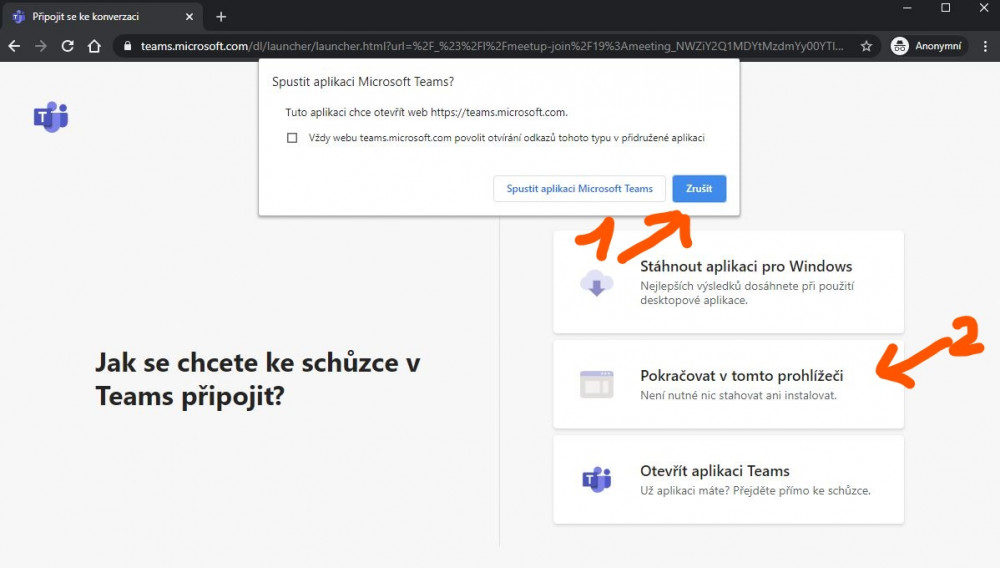Screen dimensions: 1000x568
Task: Close the Připojit se ke konverzaci tab
Action: [189, 17]
